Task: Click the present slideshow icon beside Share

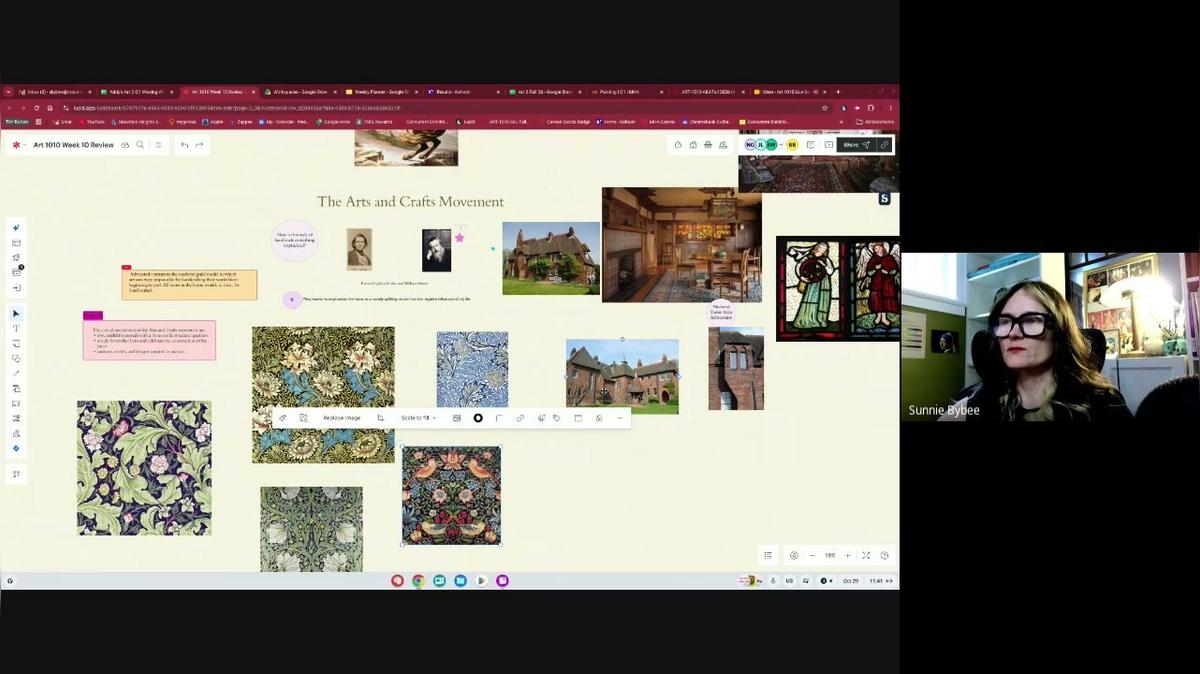Action: coord(829,145)
